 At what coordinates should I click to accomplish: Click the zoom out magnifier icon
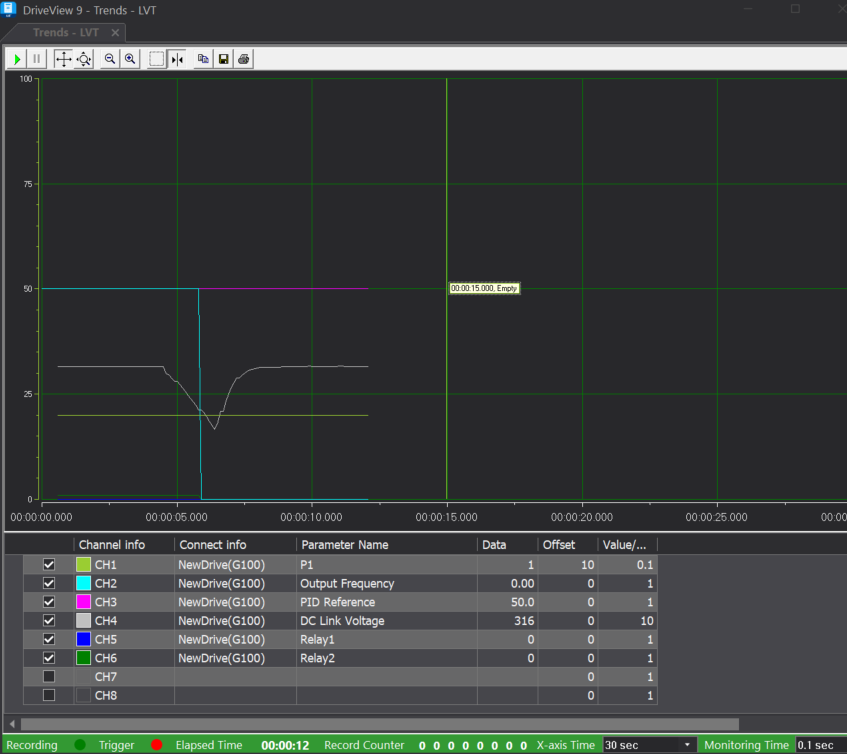point(110,59)
